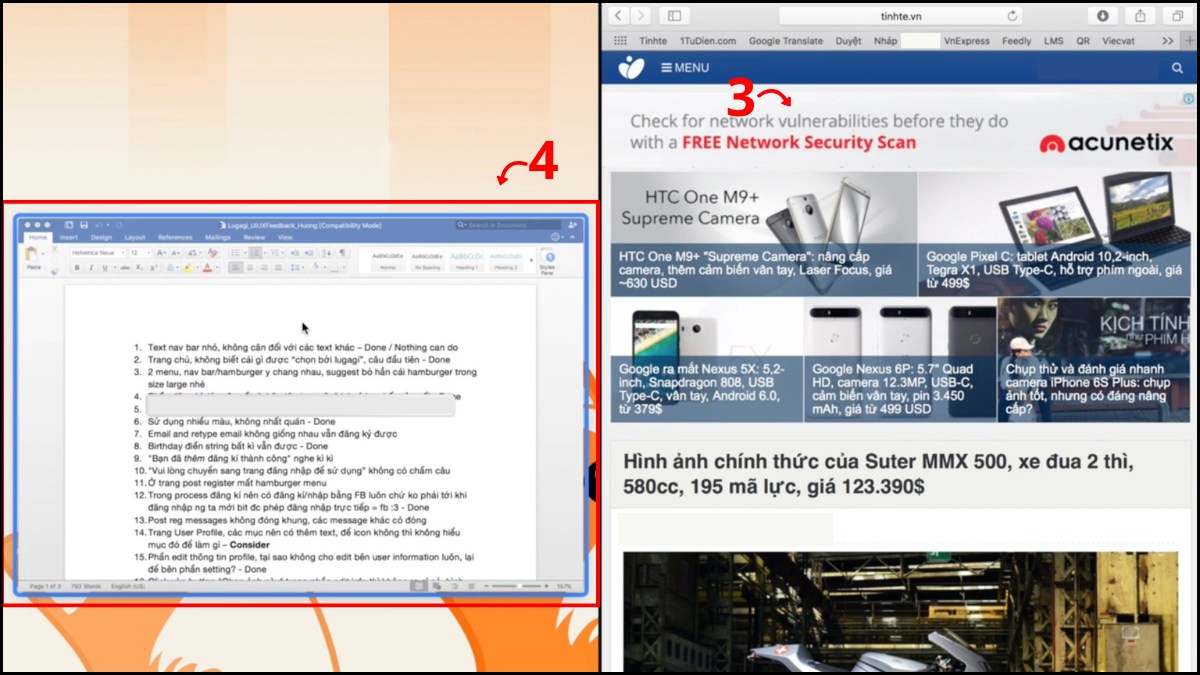Click the text highlight color icon
This screenshot has width=1200, height=675.
click(x=187, y=266)
